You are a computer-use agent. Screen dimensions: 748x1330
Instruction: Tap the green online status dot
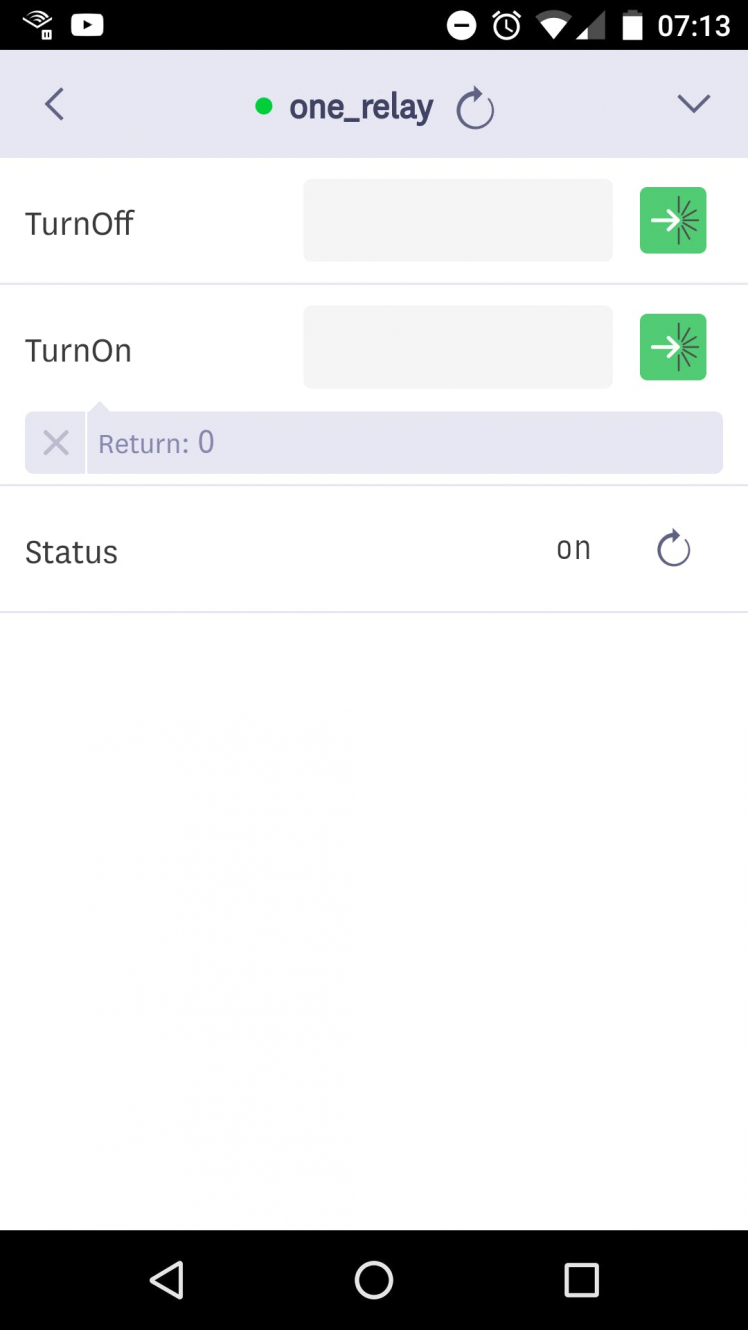click(x=264, y=106)
